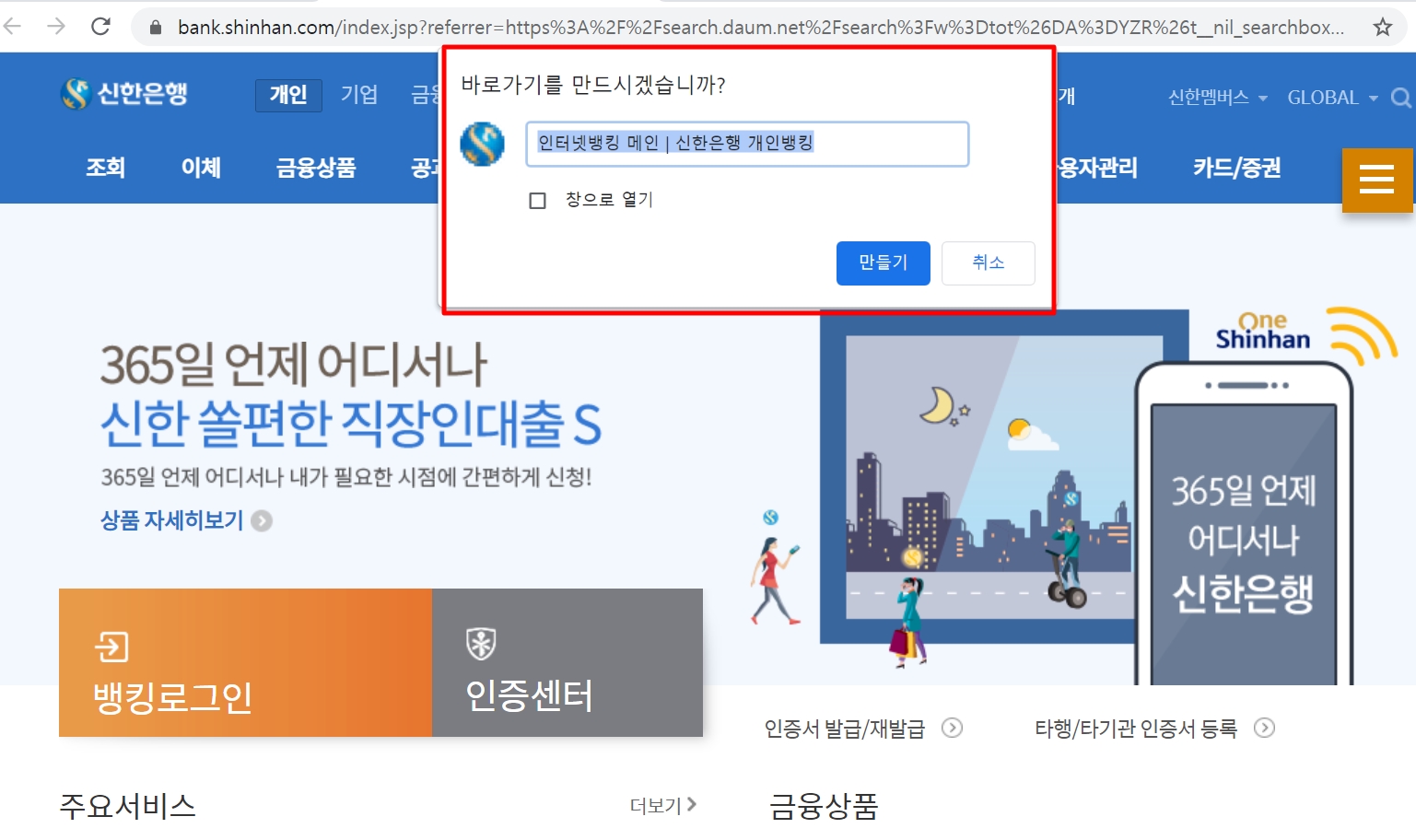Click the 신한 쏠편한 직장인대출 S headline
The width and height of the screenshot is (1416, 840).
[x=351, y=423]
